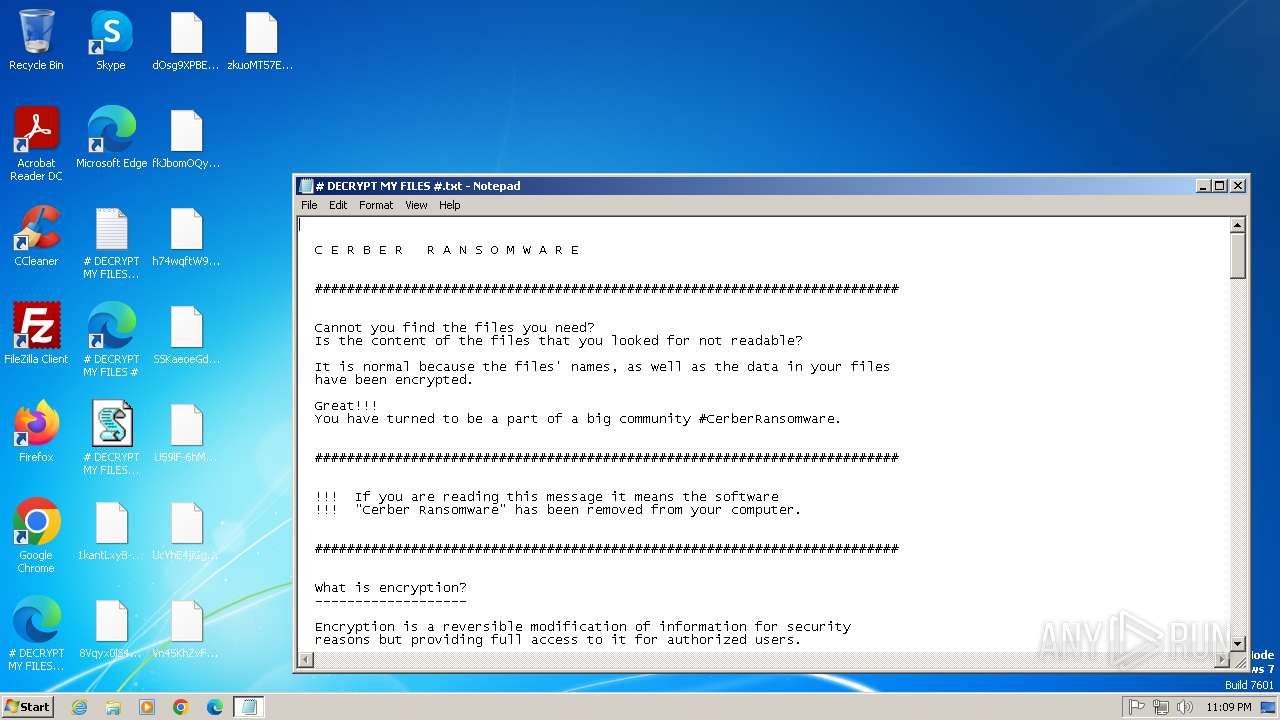Select the 1kantLxyB file icon
This screenshot has width=1280, height=720.
pos(111,530)
